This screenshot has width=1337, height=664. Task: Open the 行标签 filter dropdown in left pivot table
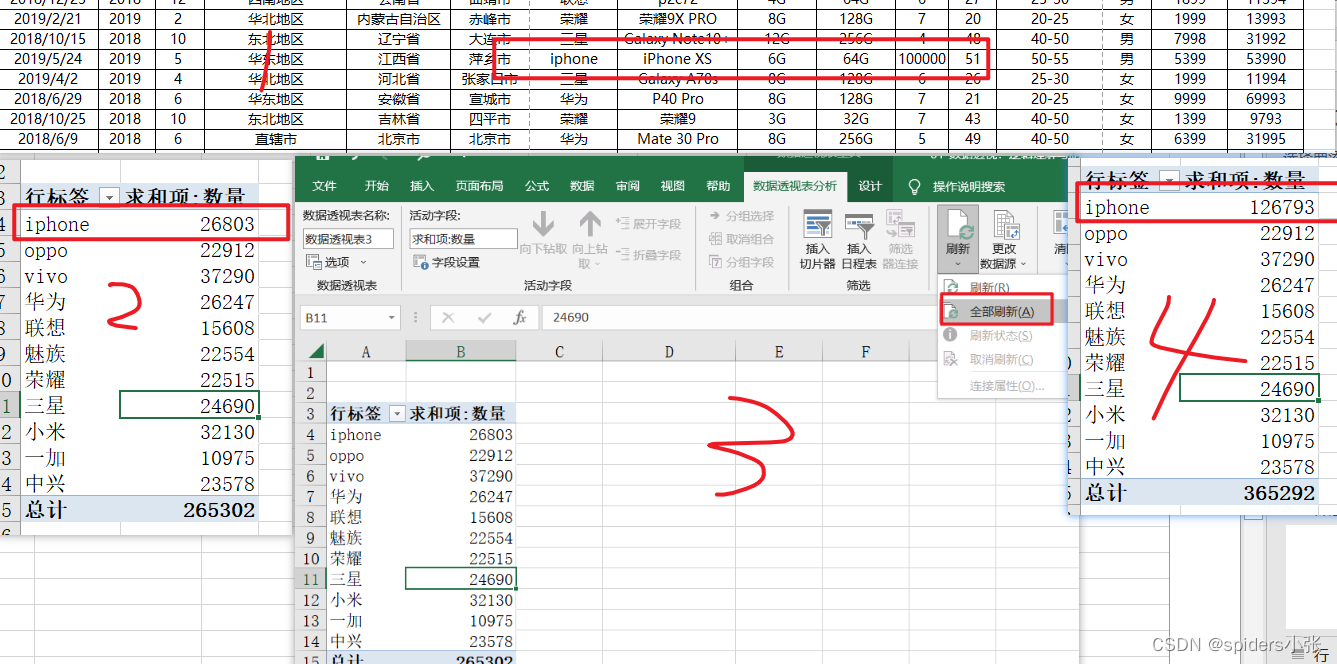(109, 197)
